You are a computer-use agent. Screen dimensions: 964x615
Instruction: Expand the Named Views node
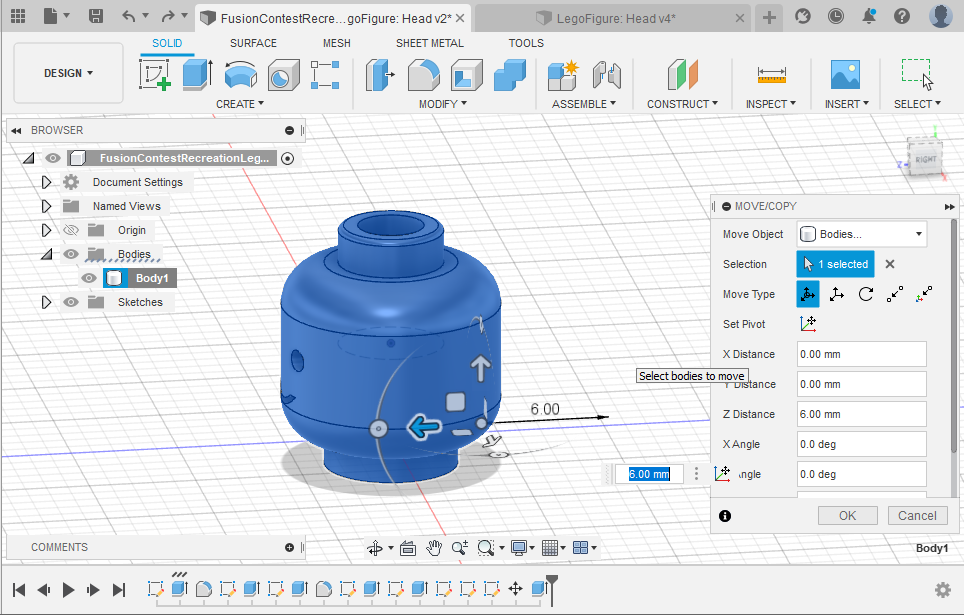46,206
